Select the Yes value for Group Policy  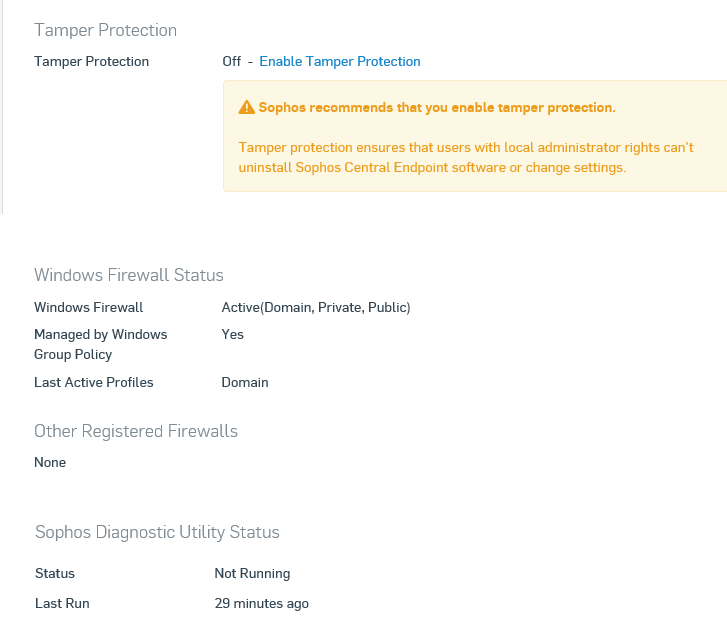pyautogui.click(x=232, y=334)
